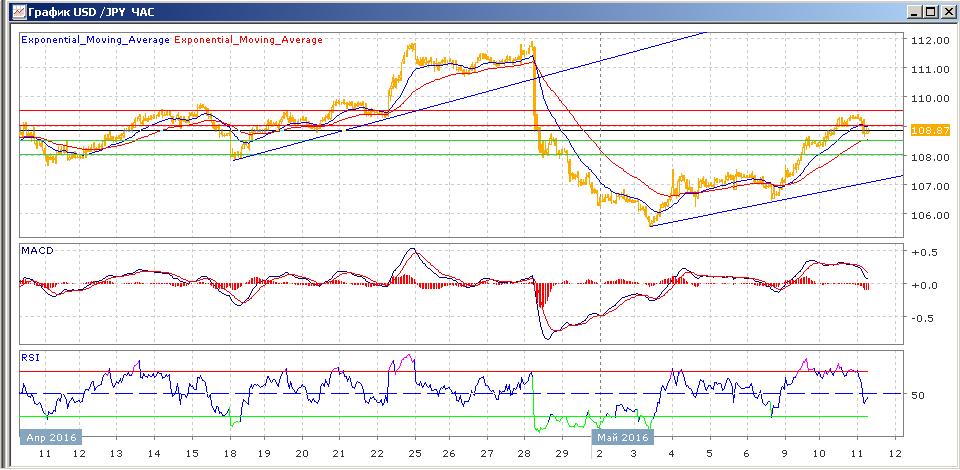Click the red Exponential_Moving_Average legend label
This screenshot has height=470, width=960.
[249, 40]
